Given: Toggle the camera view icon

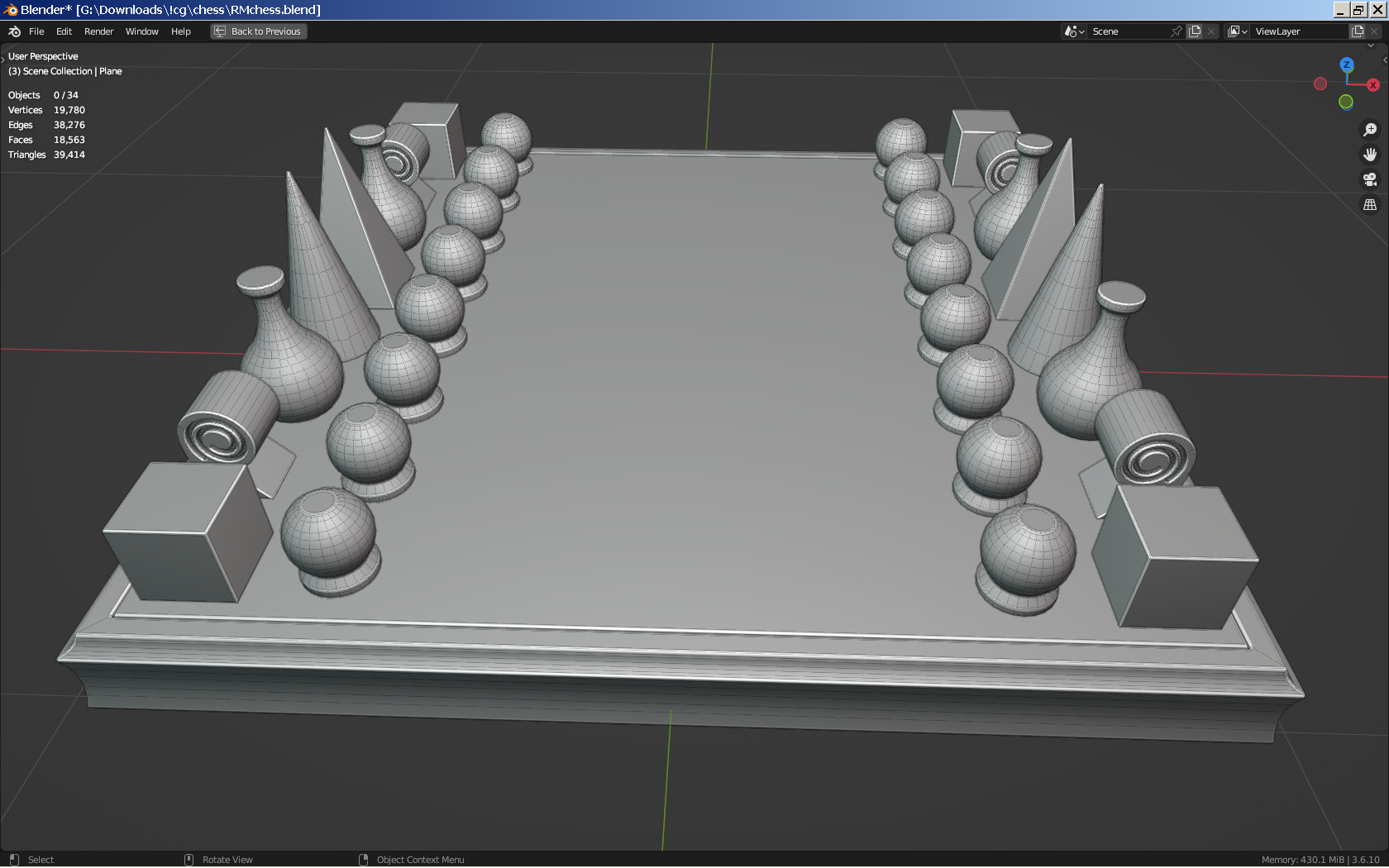Looking at the screenshot, I should tap(1370, 179).
